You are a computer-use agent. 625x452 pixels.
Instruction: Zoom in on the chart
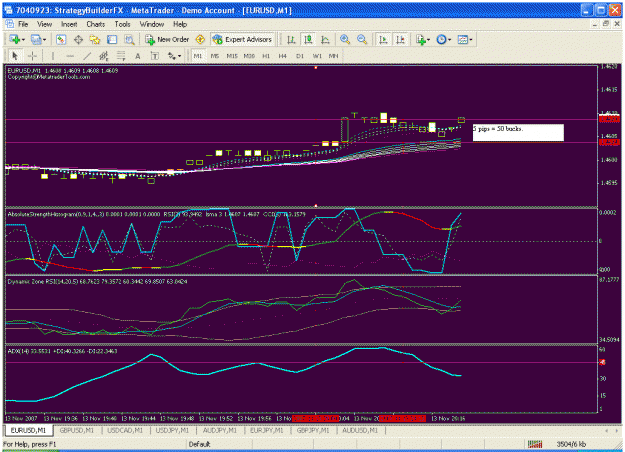tap(345, 39)
